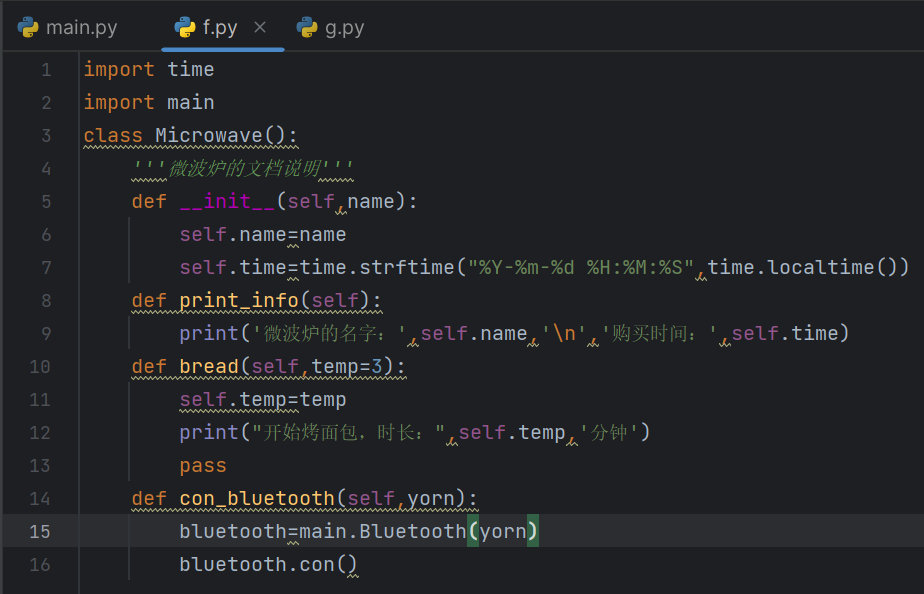Click the Python file icon on g.py tab
The height and width of the screenshot is (594, 924).
[308, 27]
